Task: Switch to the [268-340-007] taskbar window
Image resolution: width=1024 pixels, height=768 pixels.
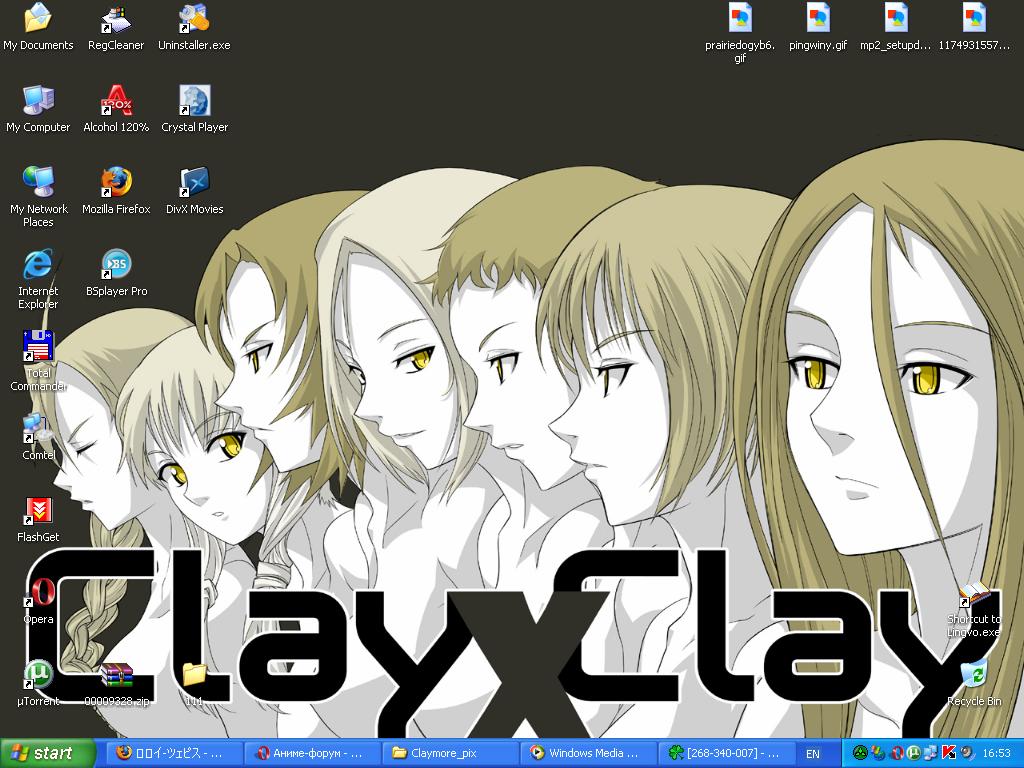Action: coord(728,754)
